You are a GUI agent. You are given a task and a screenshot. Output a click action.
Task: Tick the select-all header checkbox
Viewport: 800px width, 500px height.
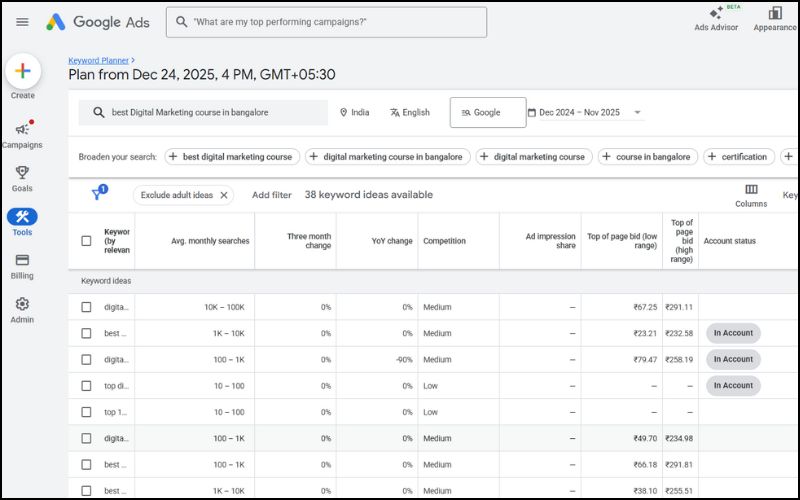click(86, 241)
